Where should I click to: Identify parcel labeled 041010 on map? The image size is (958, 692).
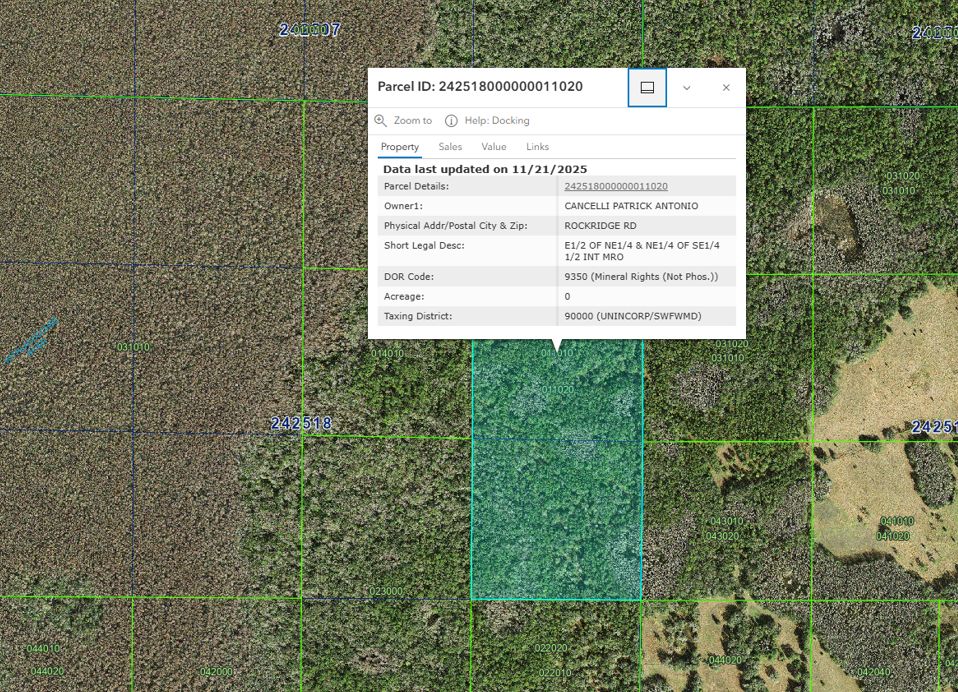(896, 522)
